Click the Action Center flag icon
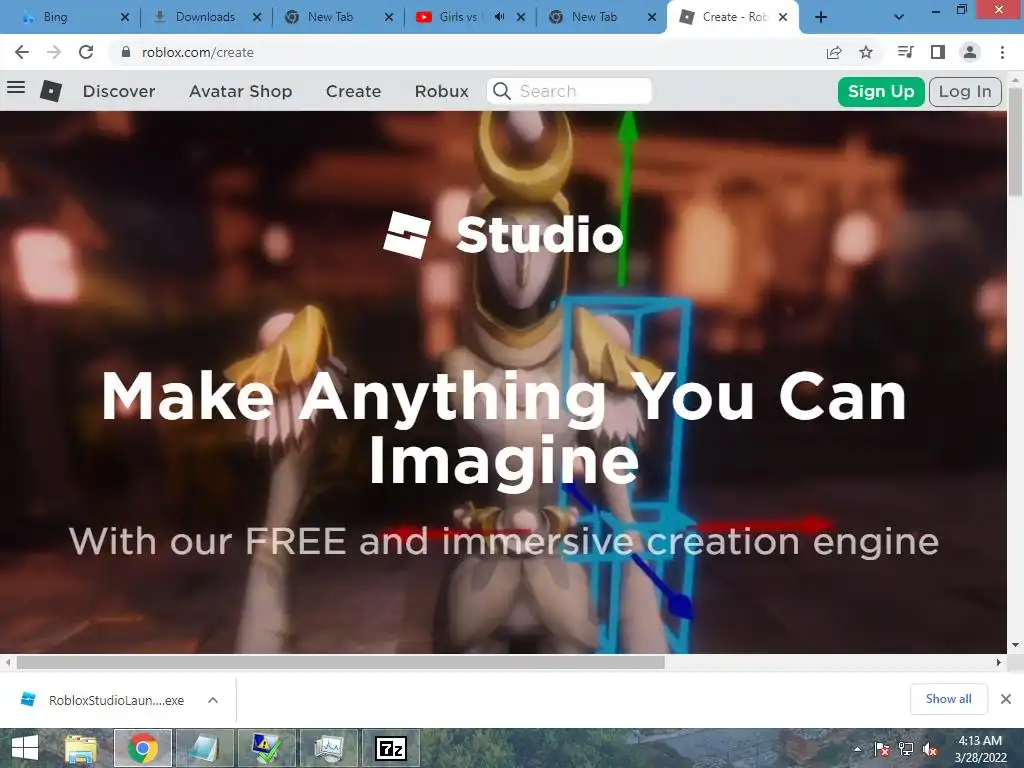This screenshot has height=768, width=1024. coord(882,749)
